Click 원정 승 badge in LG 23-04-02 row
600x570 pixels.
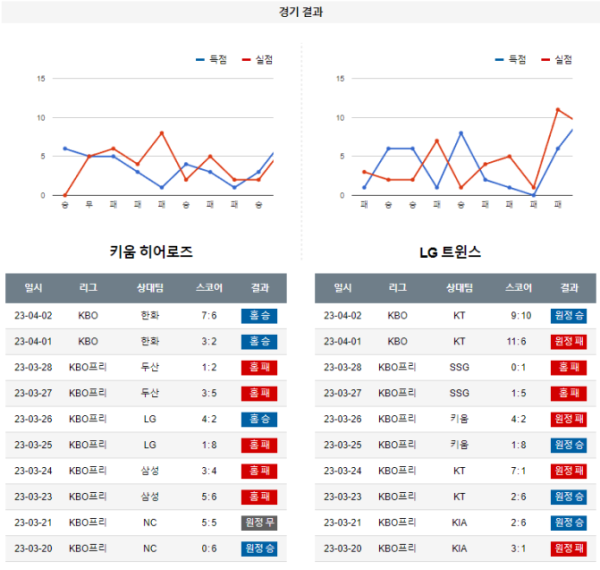569,316
